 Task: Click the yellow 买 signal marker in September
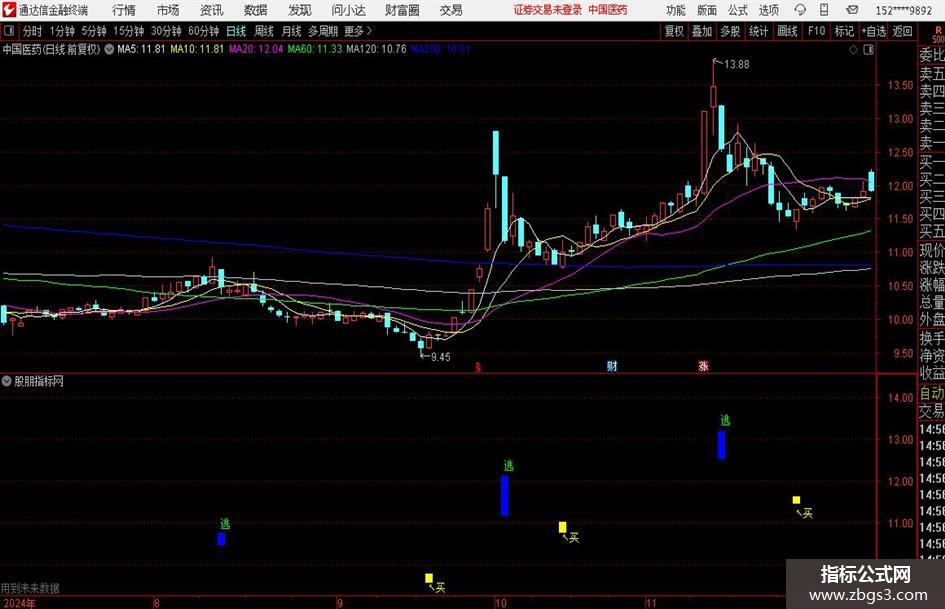click(429, 578)
